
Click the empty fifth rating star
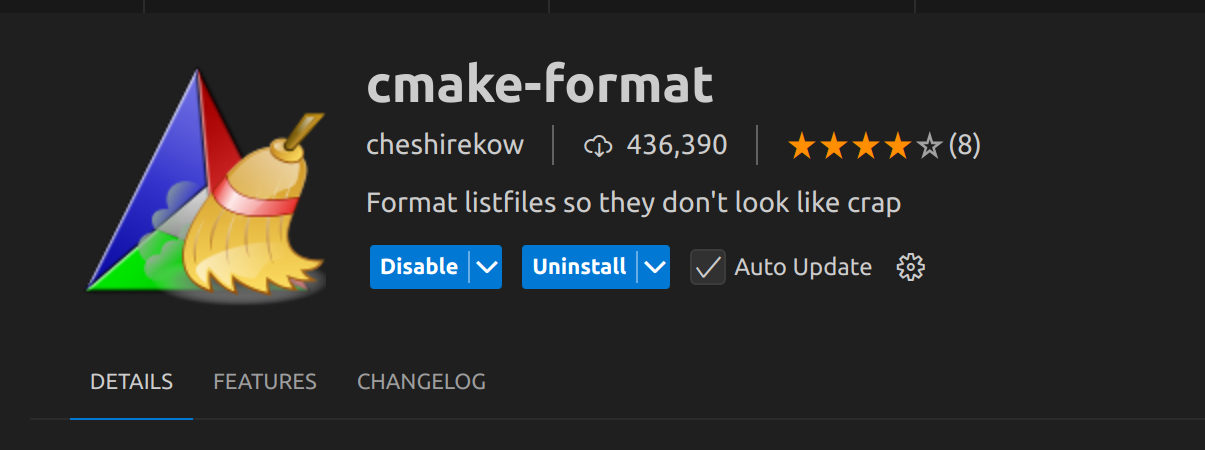pos(930,147)
